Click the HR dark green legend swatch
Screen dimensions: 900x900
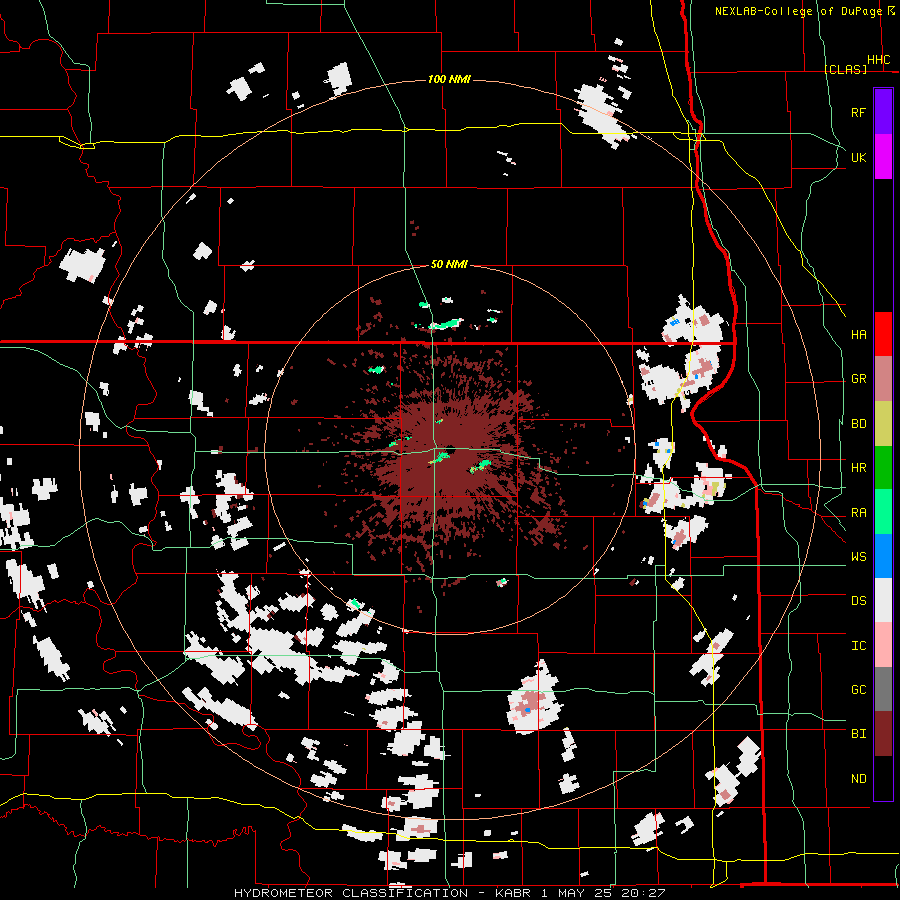click(883, 467)
